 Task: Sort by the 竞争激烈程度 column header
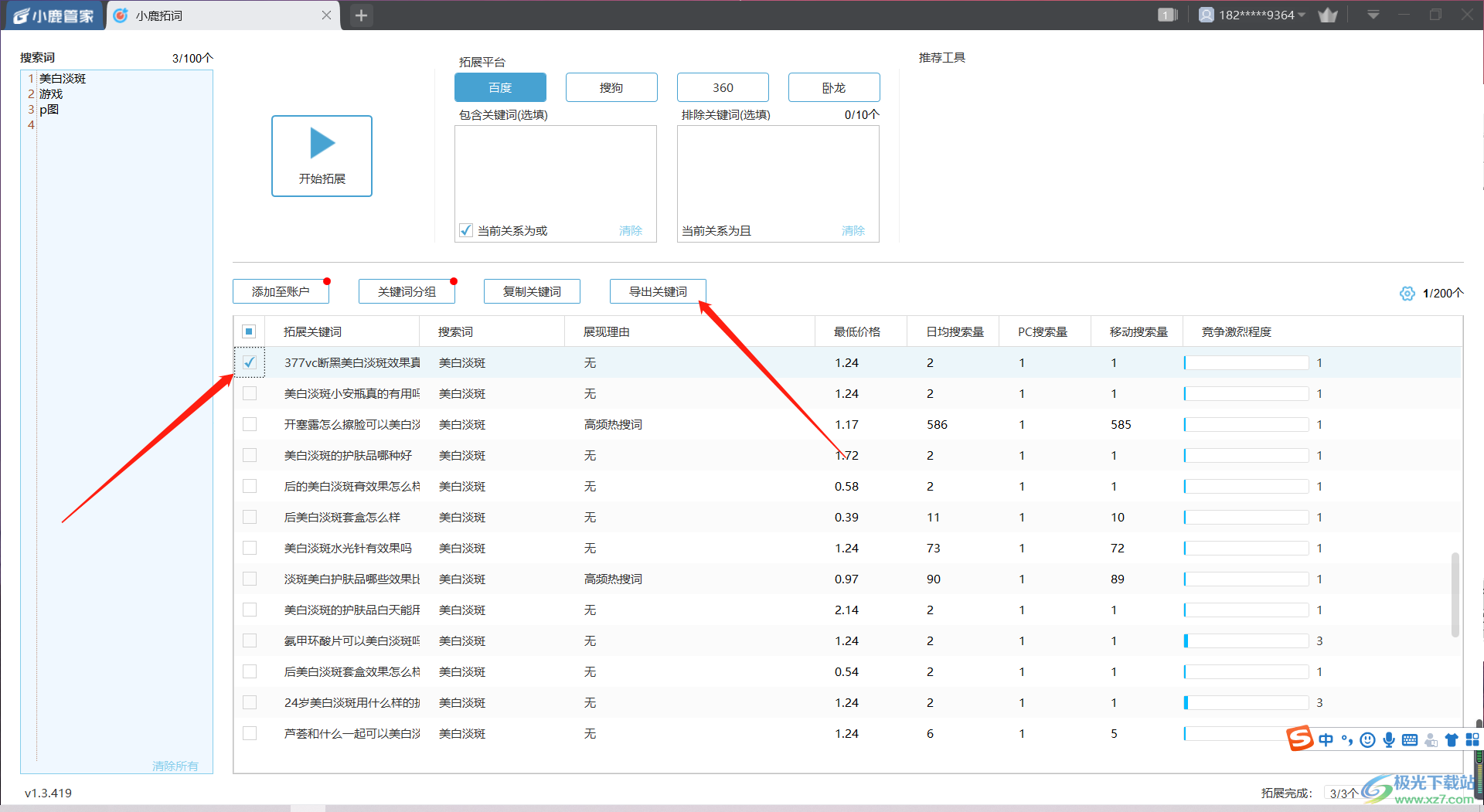click(1237, 331)
